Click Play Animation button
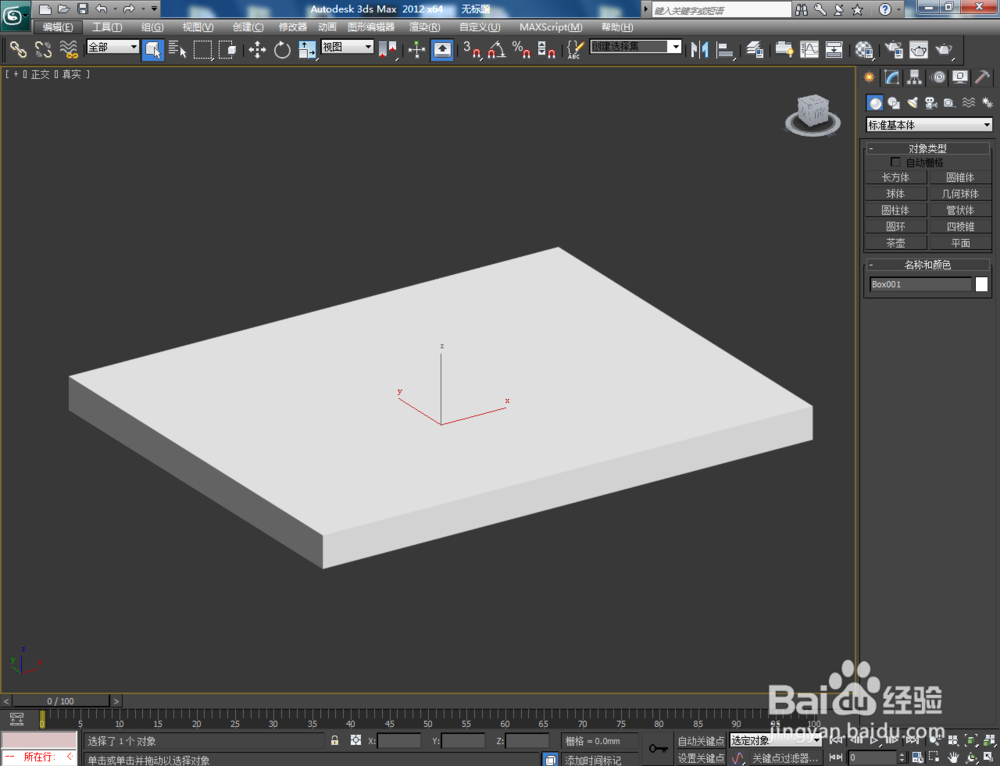 point(874,740)
